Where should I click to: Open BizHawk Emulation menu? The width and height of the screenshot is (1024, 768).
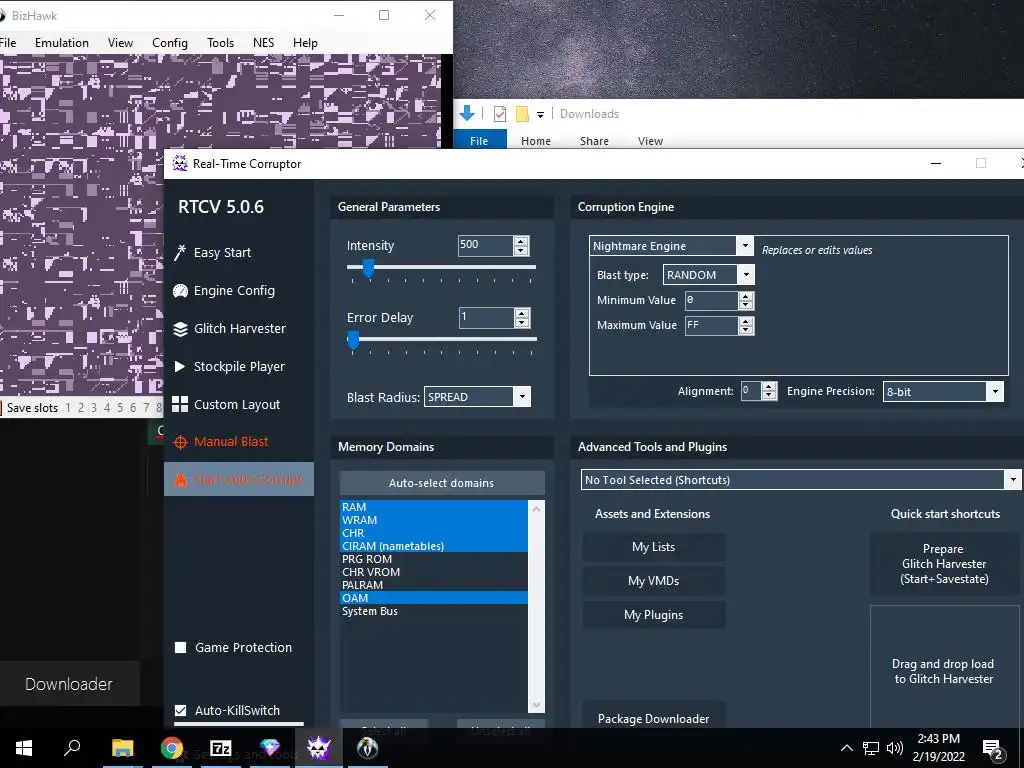pyautogui.click(x=61, y=43)
